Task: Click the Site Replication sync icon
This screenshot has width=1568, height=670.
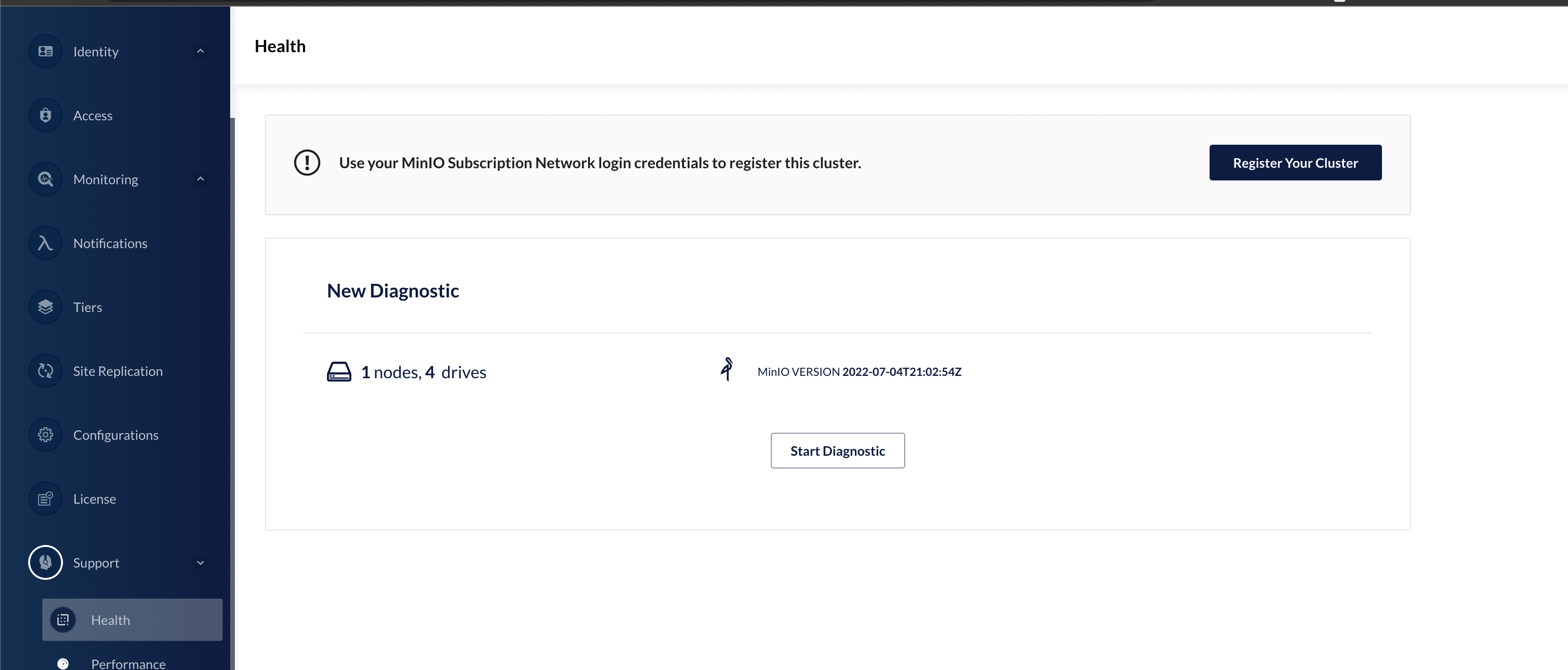Action: [x=46, y=371]
